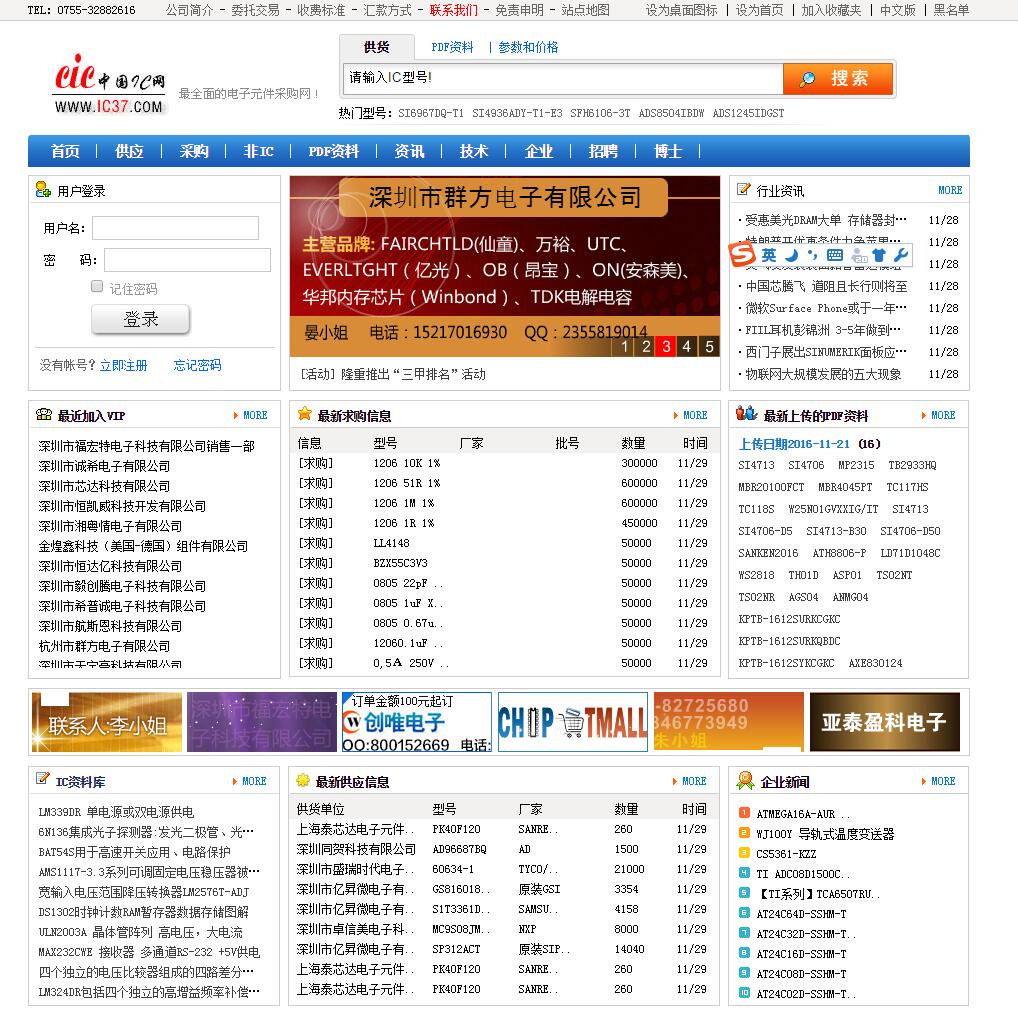The image size is (1018, 1015).
Task: Click the 最新供应信息 flower icon
Action: 303,780
